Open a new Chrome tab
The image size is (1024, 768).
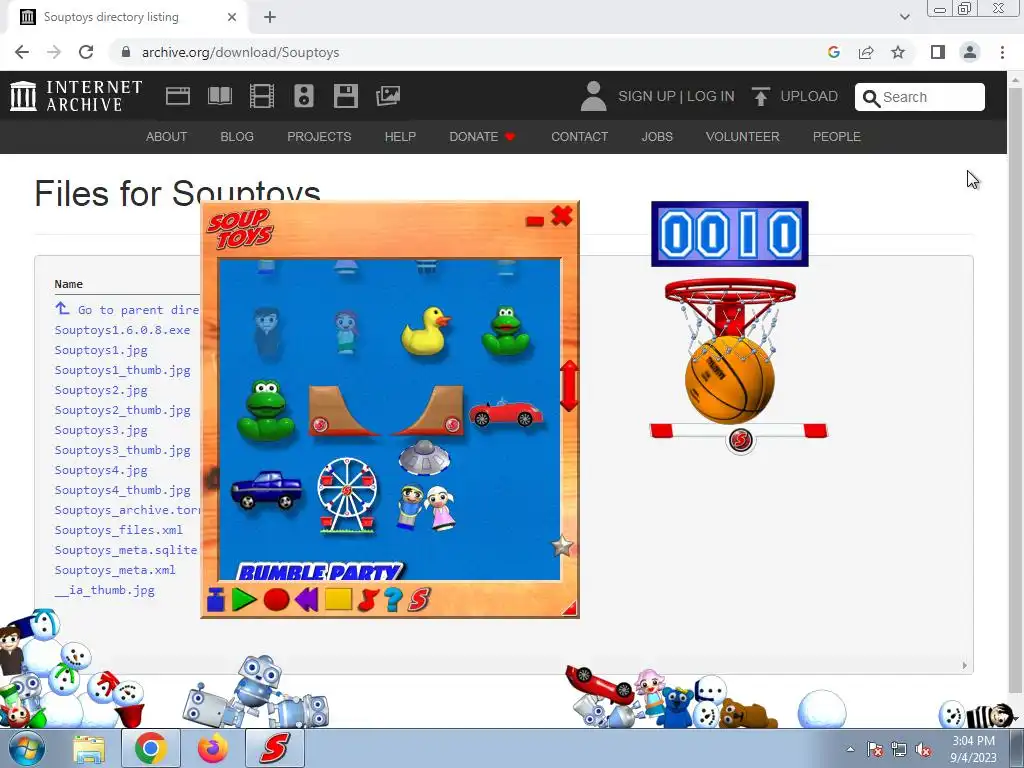(270, 17)
